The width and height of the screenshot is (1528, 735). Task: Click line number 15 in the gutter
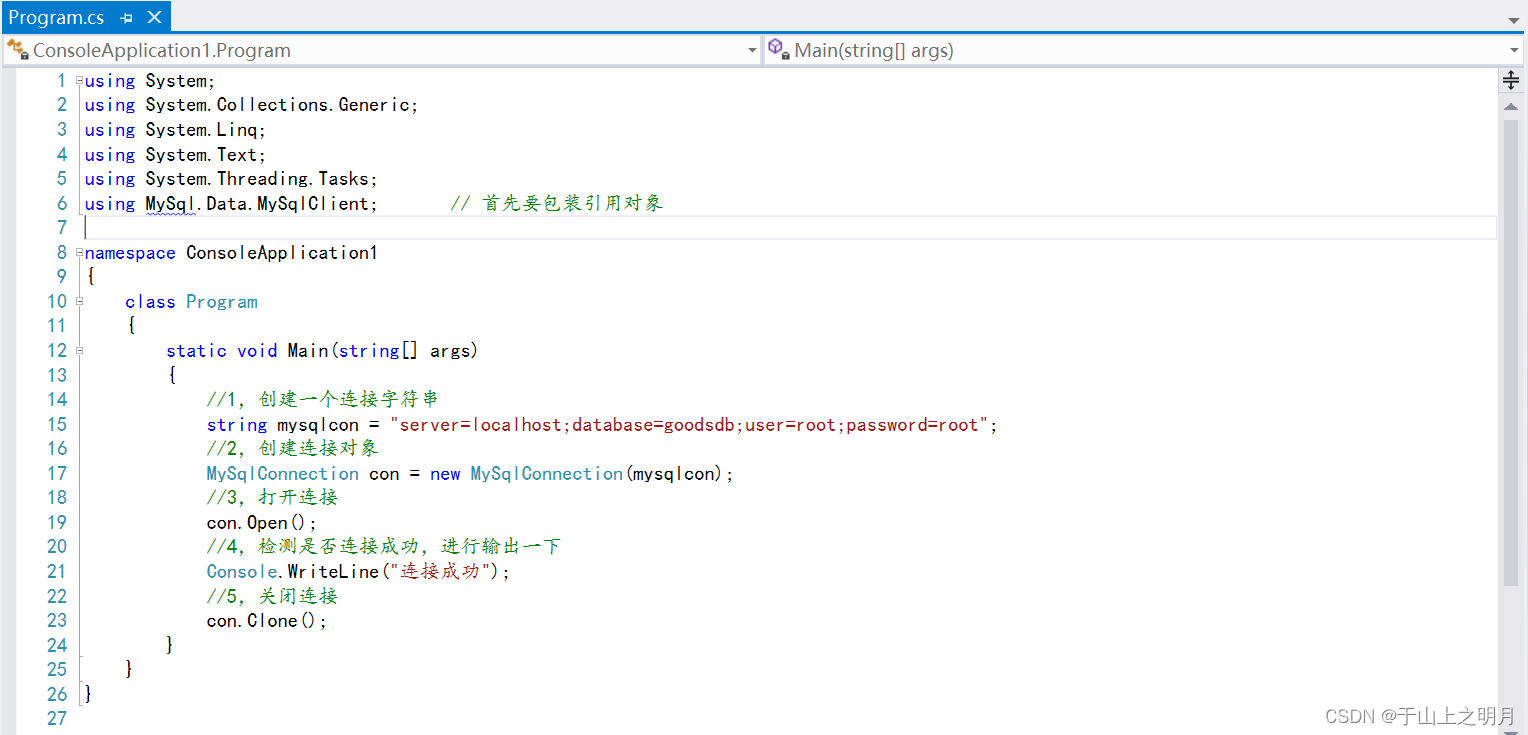(x=56, y=424)
